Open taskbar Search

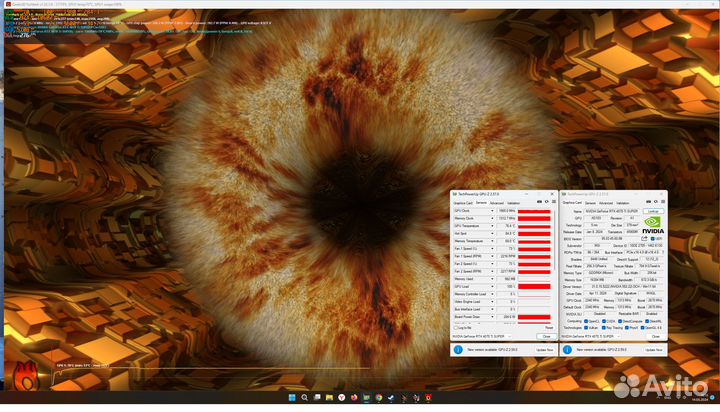(x=304, y=397)
